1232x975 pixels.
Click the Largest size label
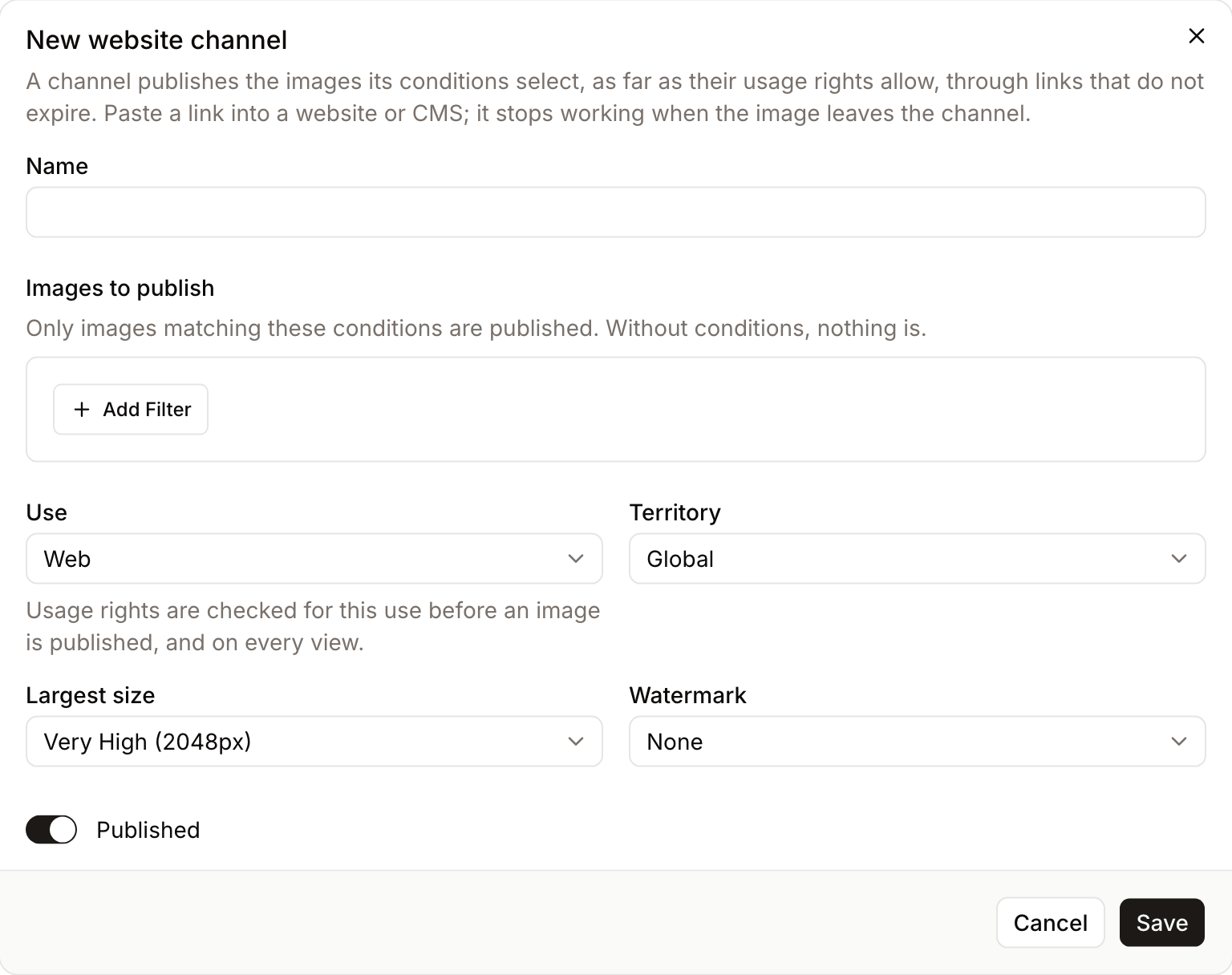pos(91,695)
